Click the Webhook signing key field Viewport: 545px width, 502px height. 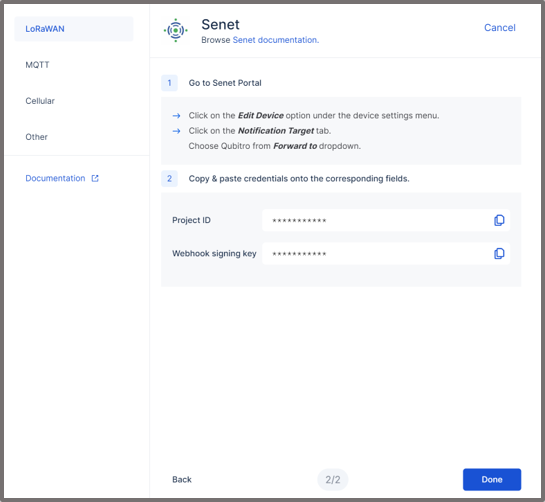click(386, 253)
